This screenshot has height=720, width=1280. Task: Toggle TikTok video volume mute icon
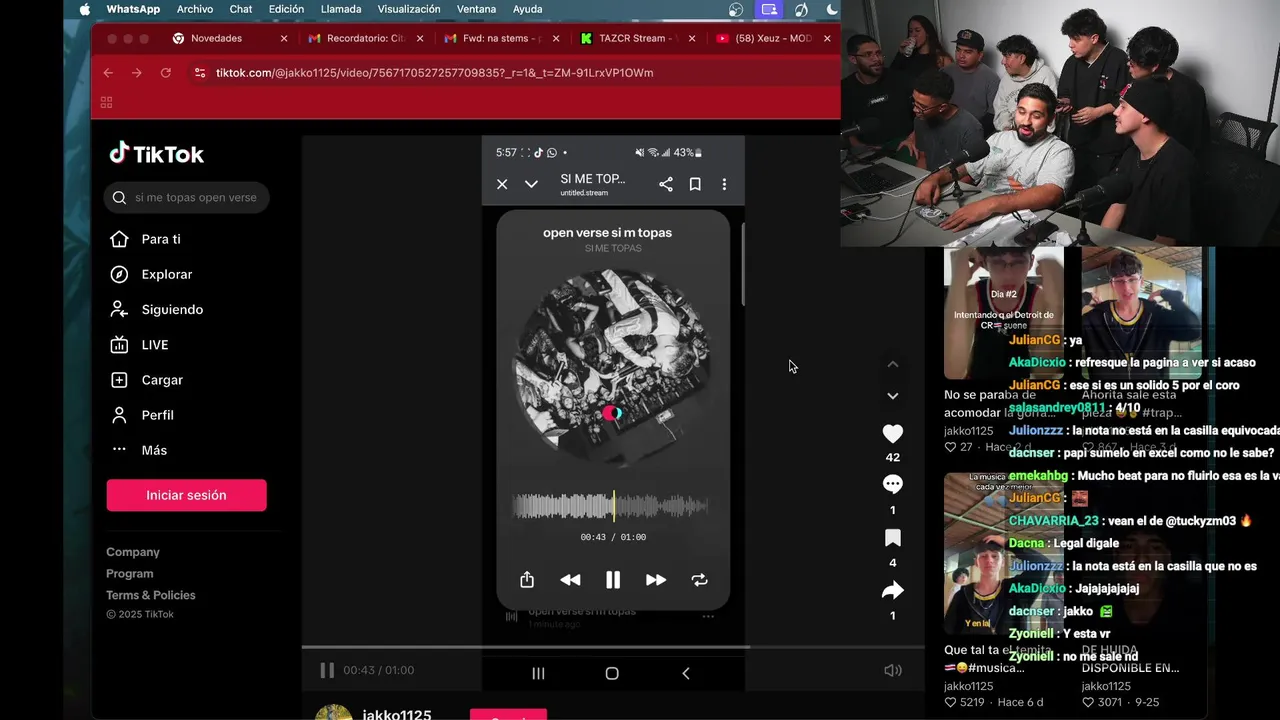click(x=893, y=670)
